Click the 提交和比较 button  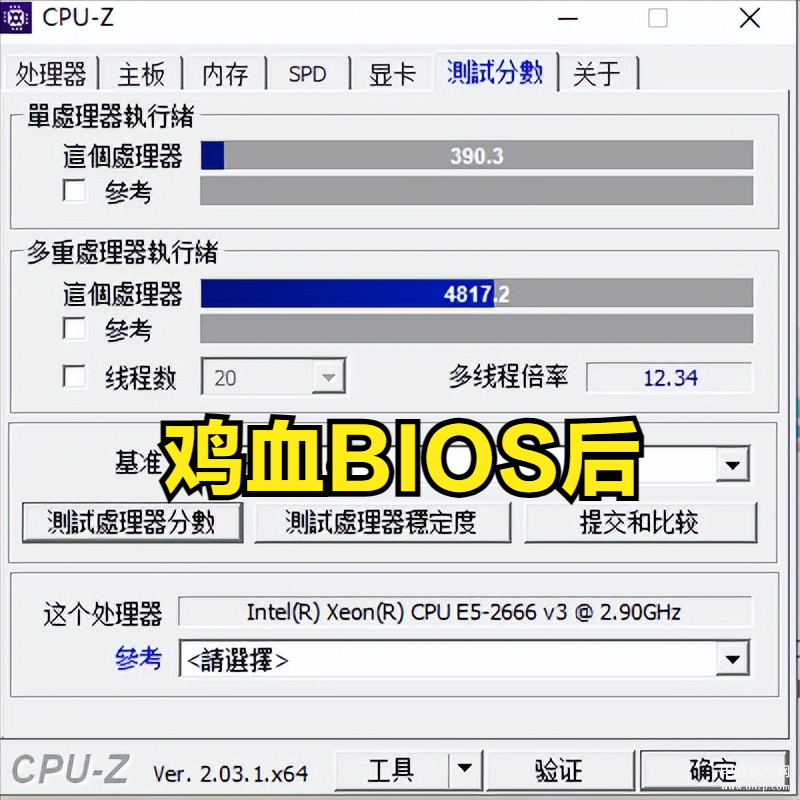pyautogui.click(x=640, y=522)
